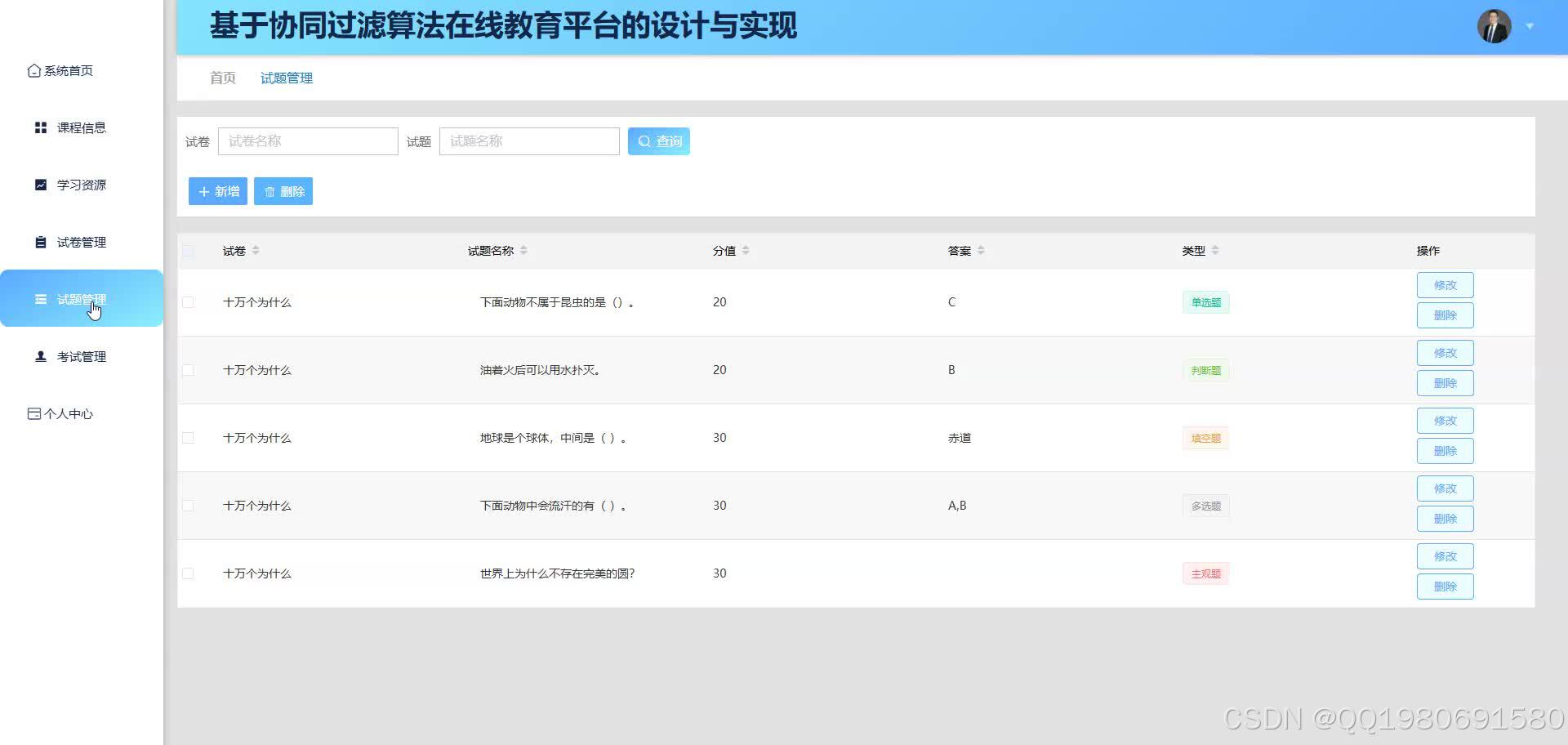Select the 系统首页 home icon
1568x745 pixels.
34,70
